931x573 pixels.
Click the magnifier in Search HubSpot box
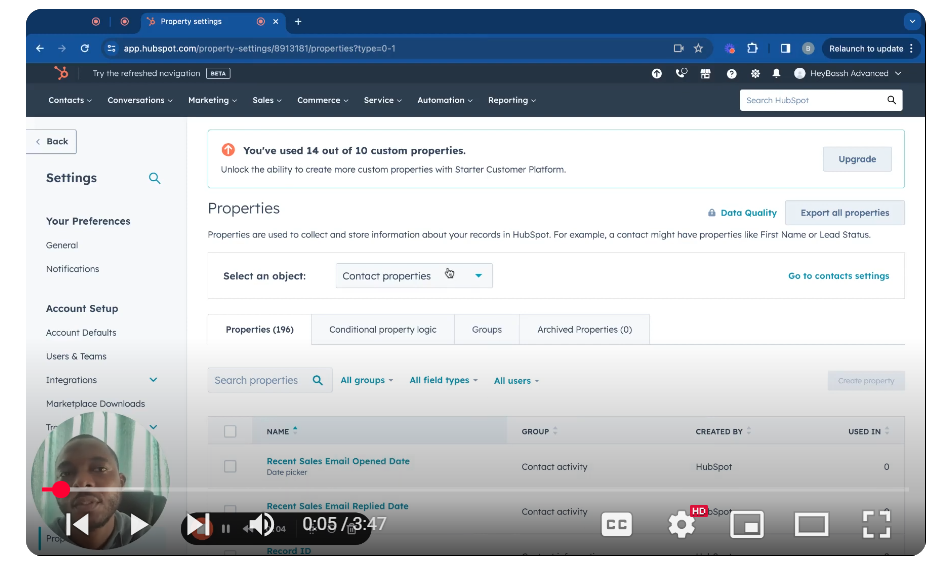coord(891,100)
